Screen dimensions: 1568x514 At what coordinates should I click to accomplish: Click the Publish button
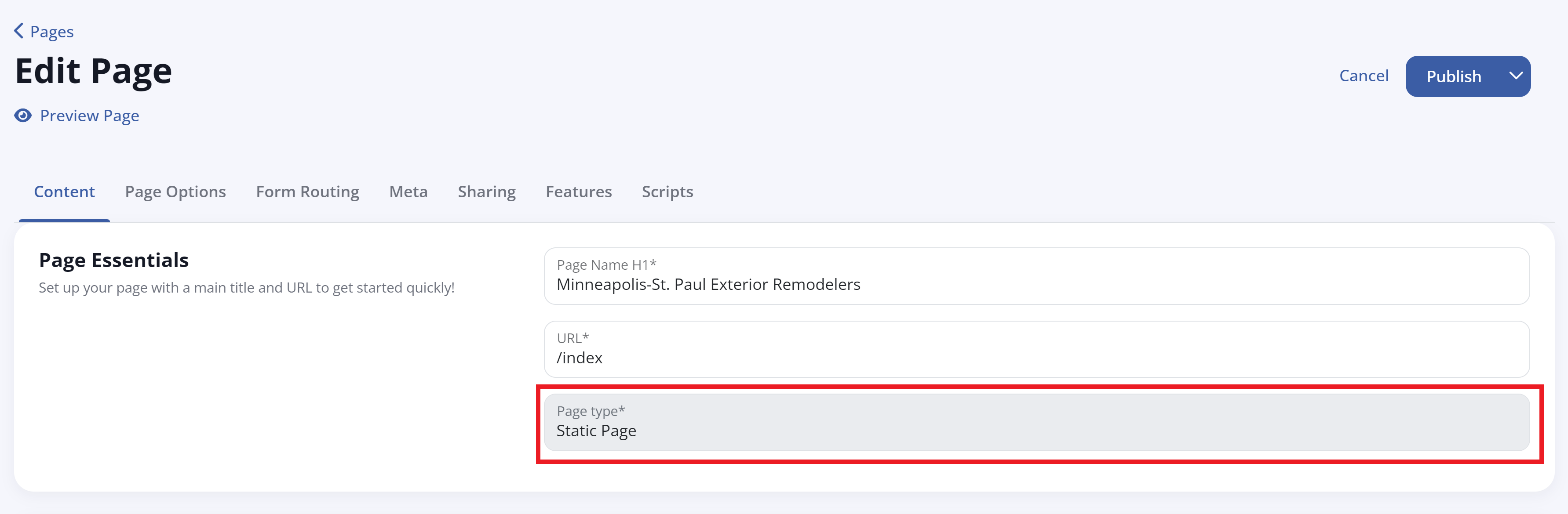coord(1454,76)
